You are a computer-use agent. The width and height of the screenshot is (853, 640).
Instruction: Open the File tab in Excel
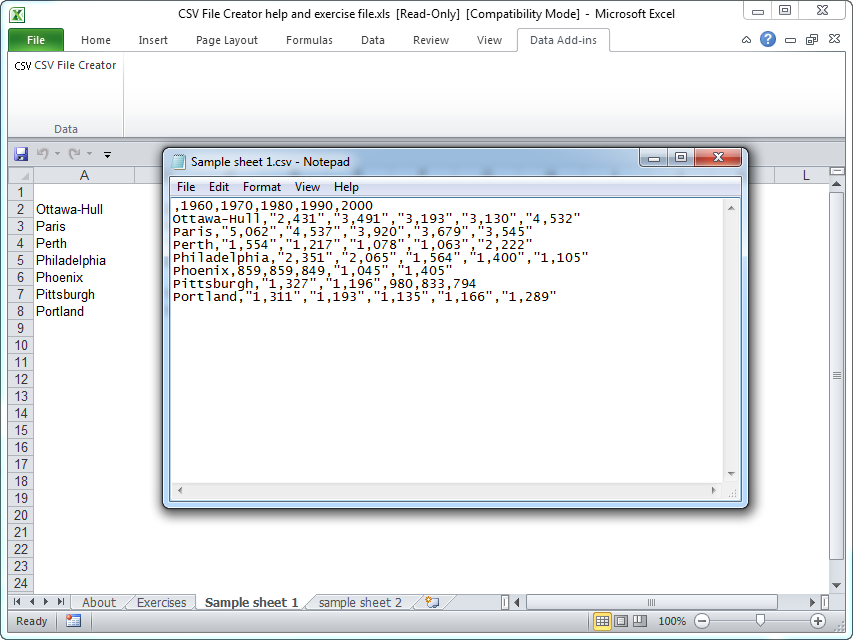36,40
